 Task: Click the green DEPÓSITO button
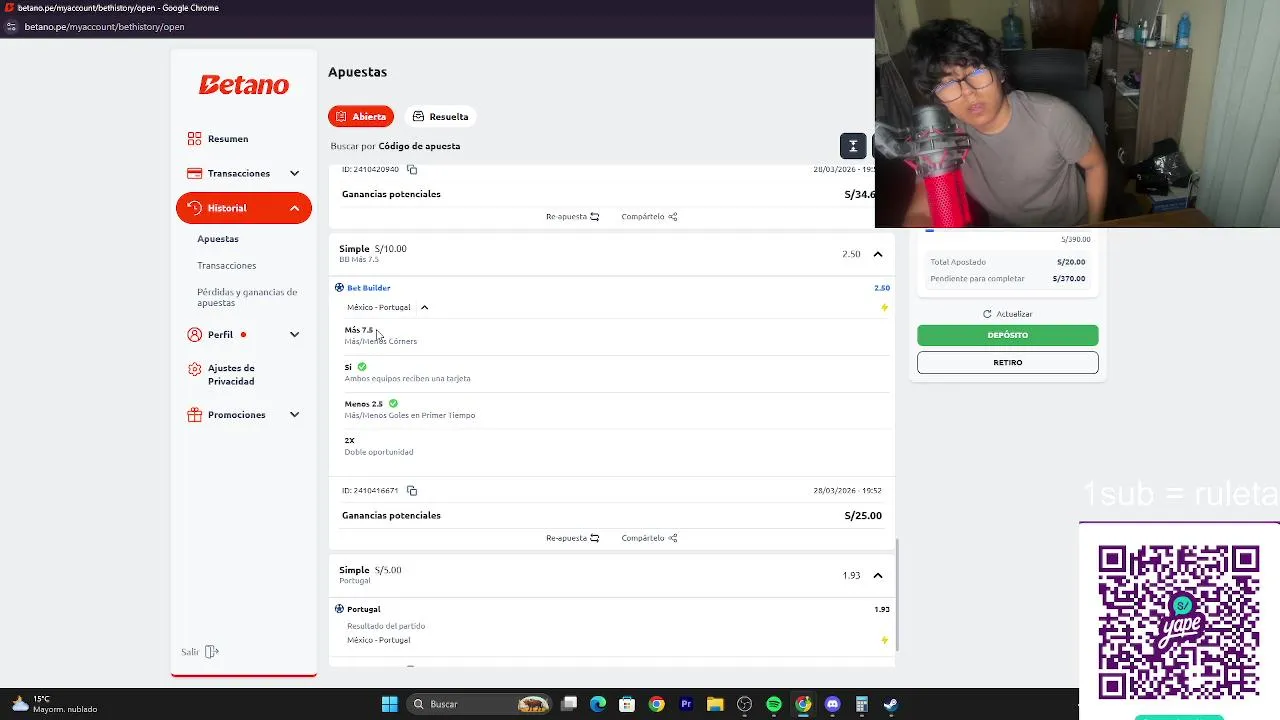click(x=1007, y=335)
